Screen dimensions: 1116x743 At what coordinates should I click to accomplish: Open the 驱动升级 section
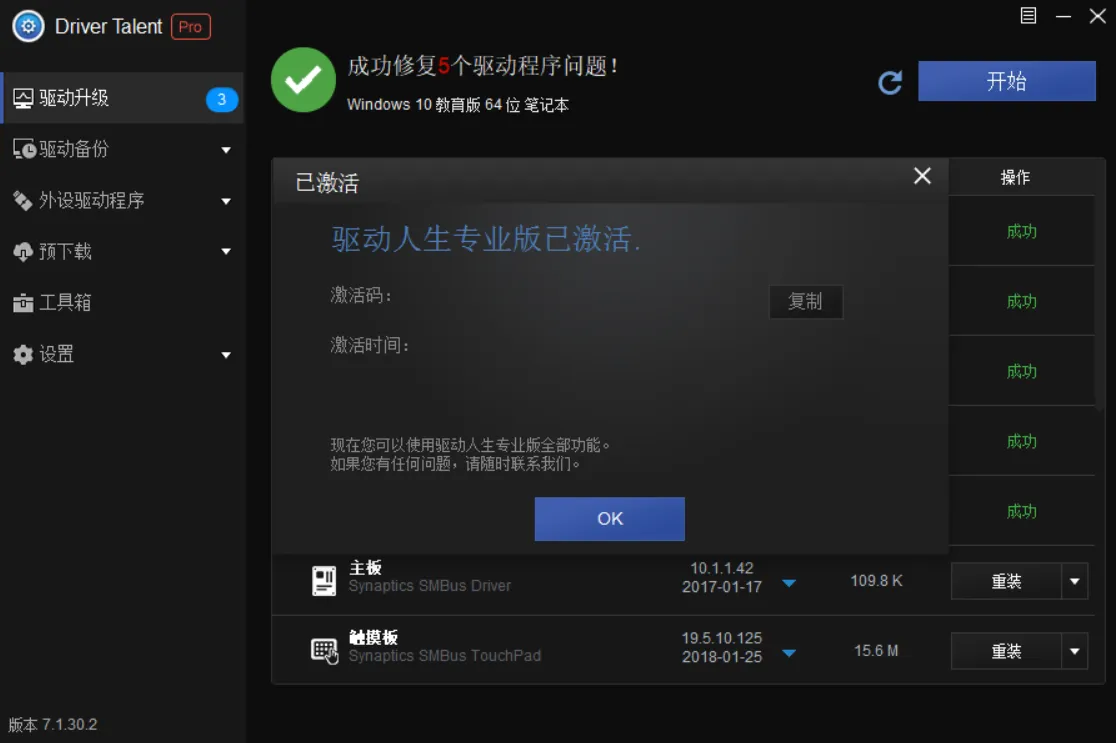click(122, 98)
